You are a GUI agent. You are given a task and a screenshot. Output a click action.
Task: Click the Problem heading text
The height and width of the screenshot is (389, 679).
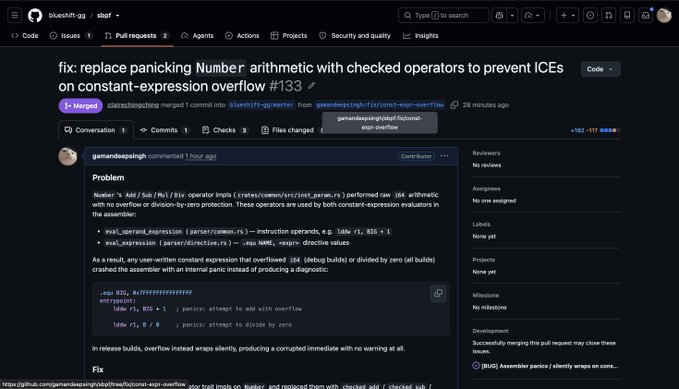tap(108, 178)
